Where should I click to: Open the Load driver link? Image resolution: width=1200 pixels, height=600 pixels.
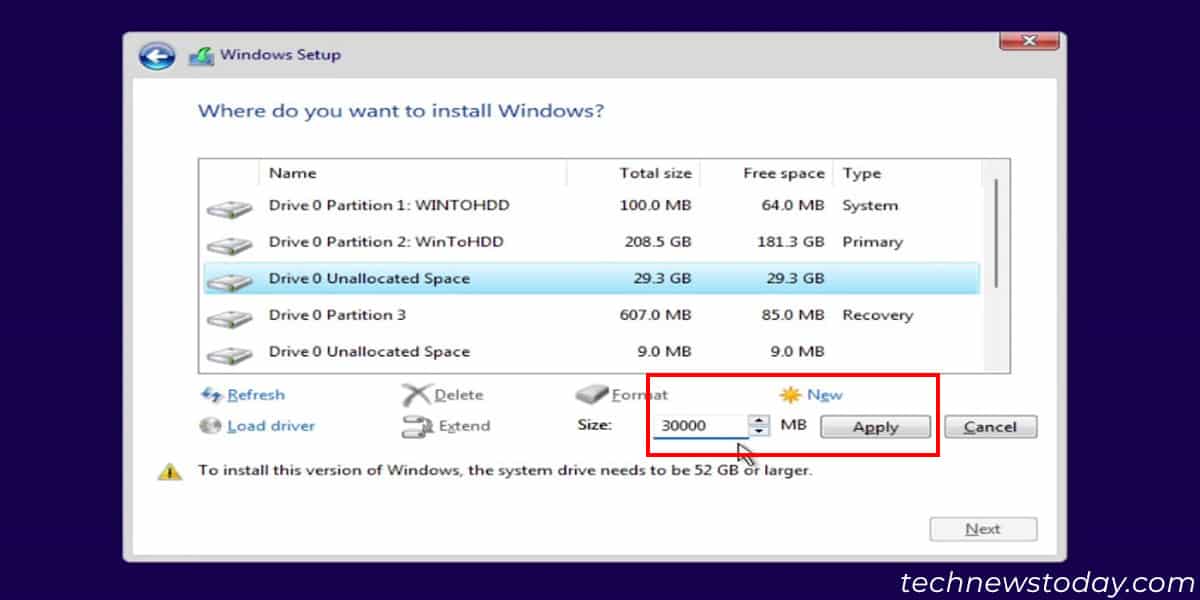pos(271,426)
